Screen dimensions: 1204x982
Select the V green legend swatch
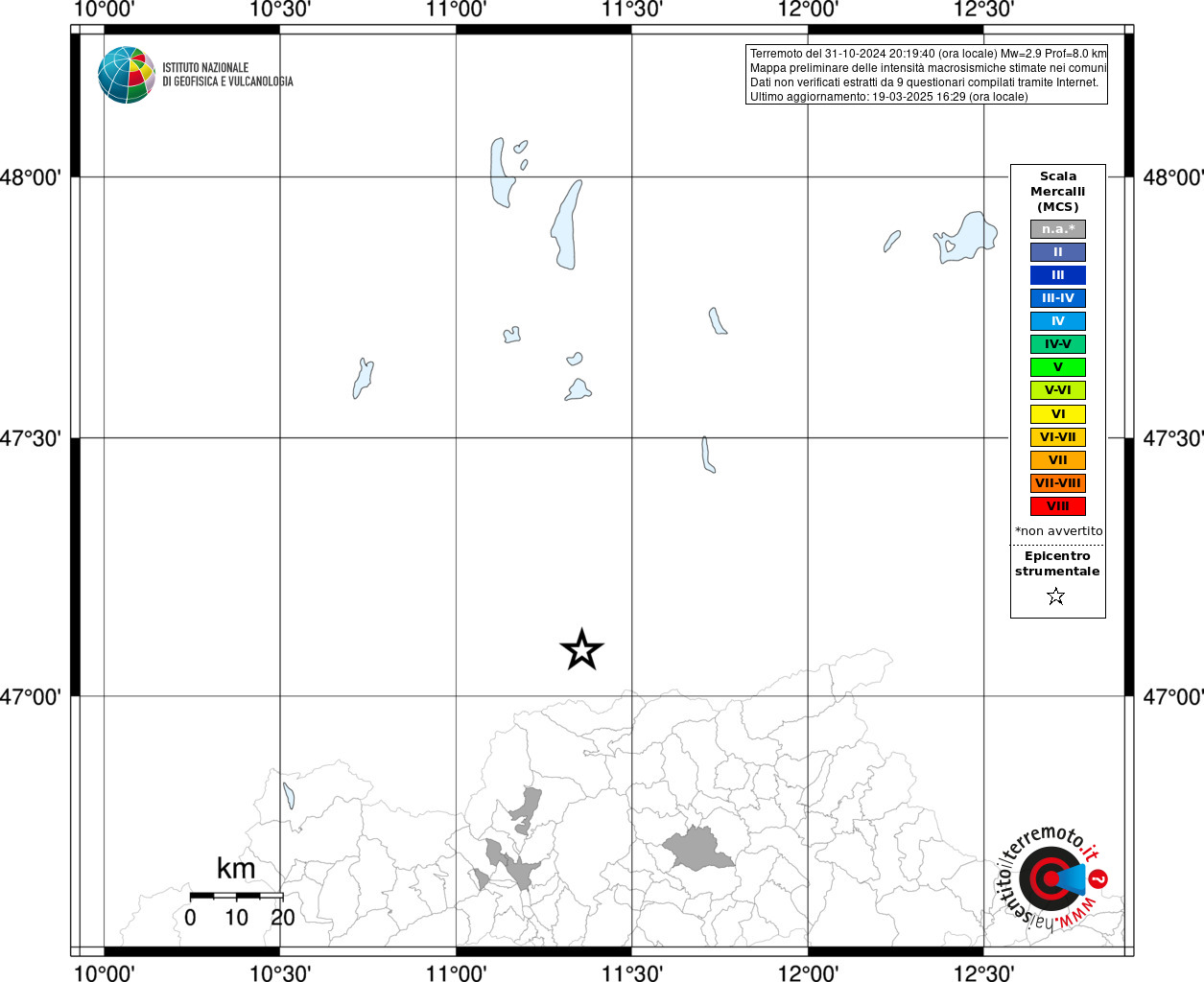[x=1058, y=367]
